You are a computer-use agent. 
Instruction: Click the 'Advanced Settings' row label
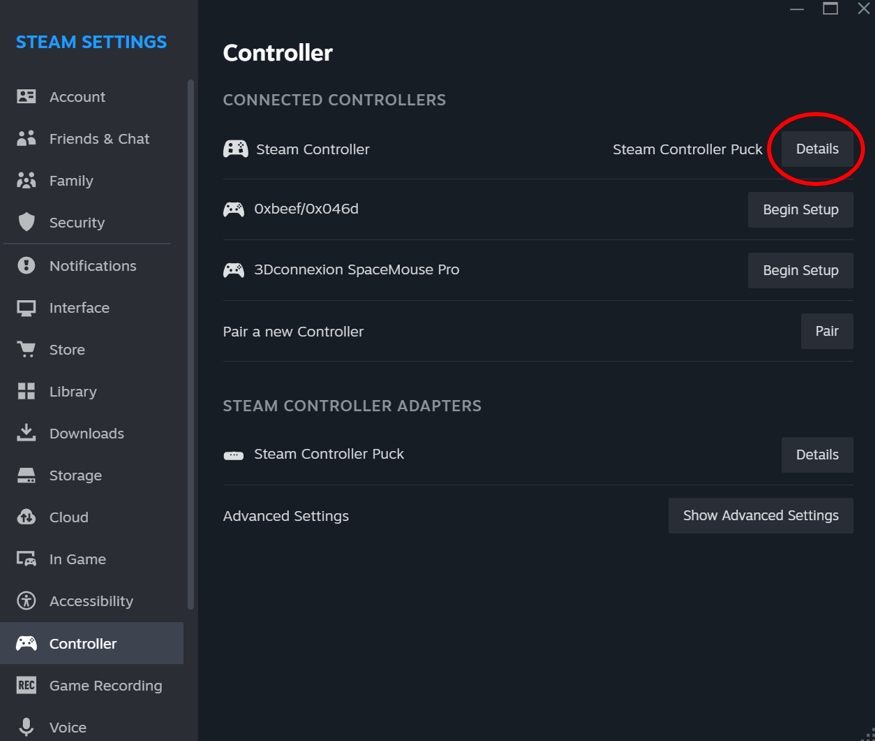[286, 516]
